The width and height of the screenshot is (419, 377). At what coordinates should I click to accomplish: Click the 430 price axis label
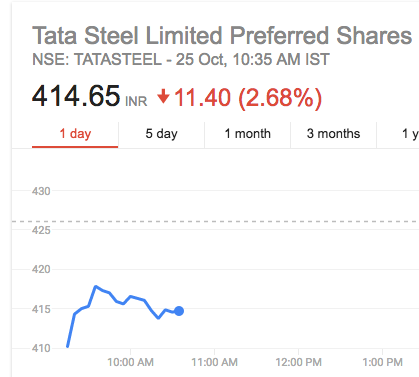[41, 191]
